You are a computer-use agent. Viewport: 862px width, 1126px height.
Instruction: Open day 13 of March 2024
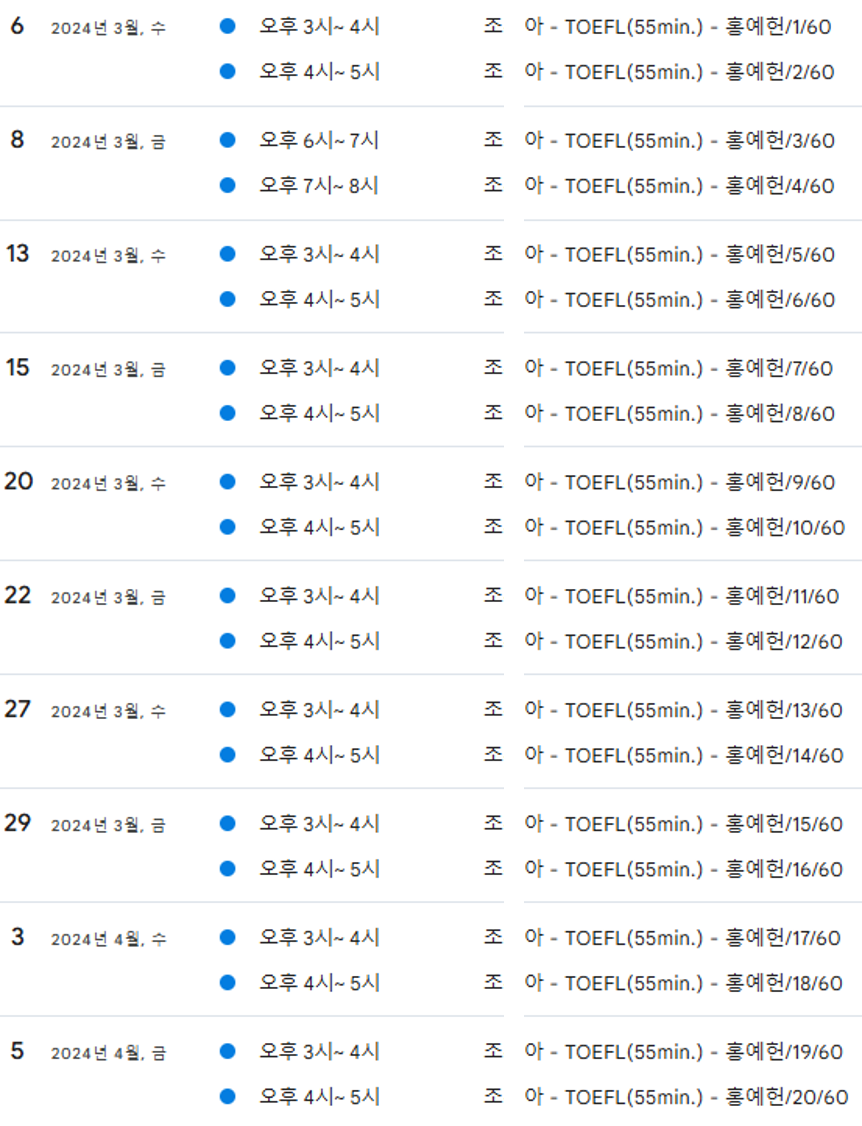pos(17,253)
